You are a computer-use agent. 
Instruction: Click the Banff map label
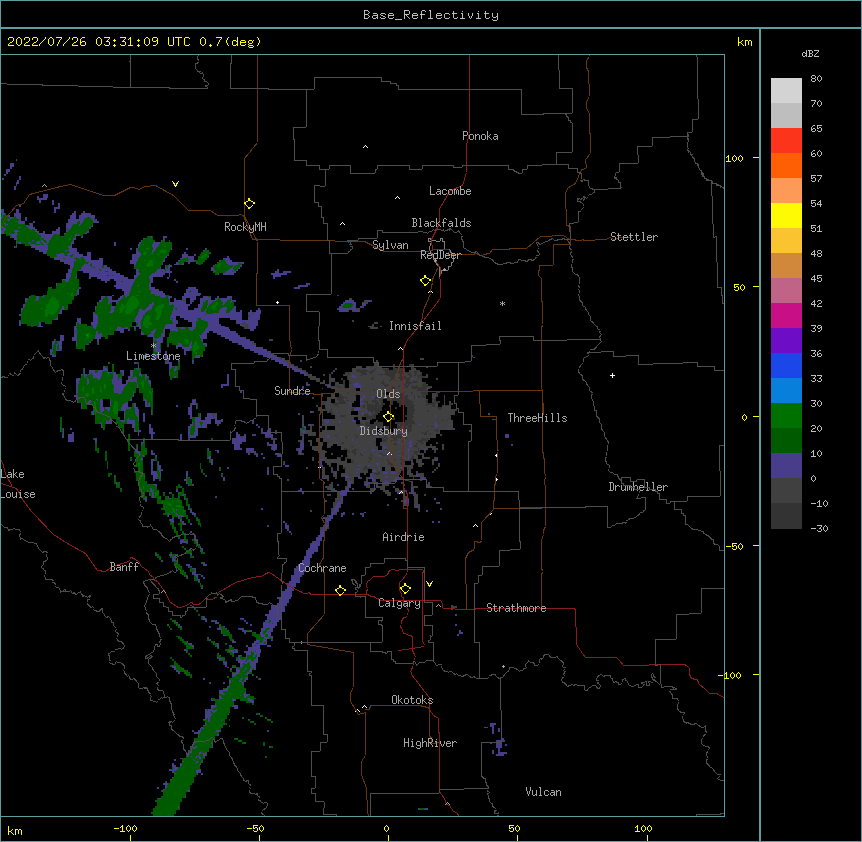pyautogui.click(x=124, y=567)
